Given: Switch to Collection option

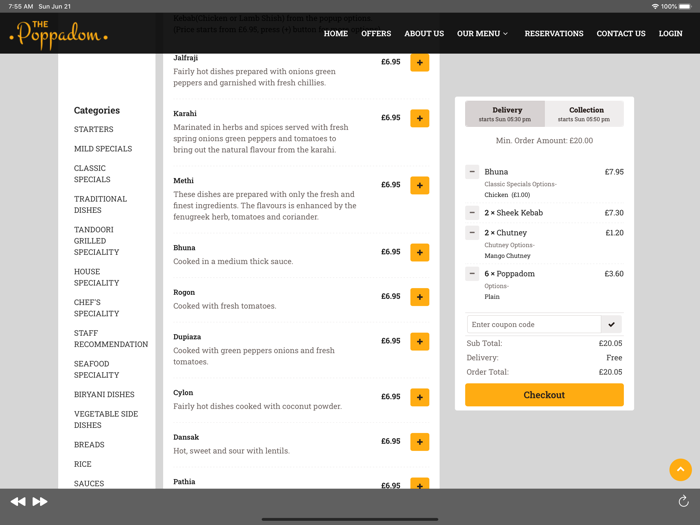Looking at the screenshot, I should tap(584, 114).
